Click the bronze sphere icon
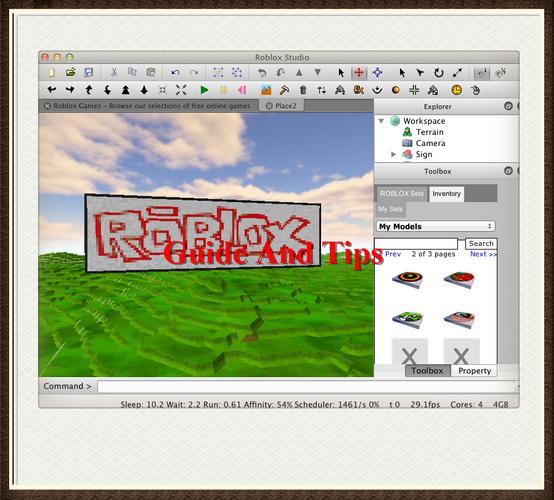The width and height of the screenshot is (554, 500). [396, 90]
